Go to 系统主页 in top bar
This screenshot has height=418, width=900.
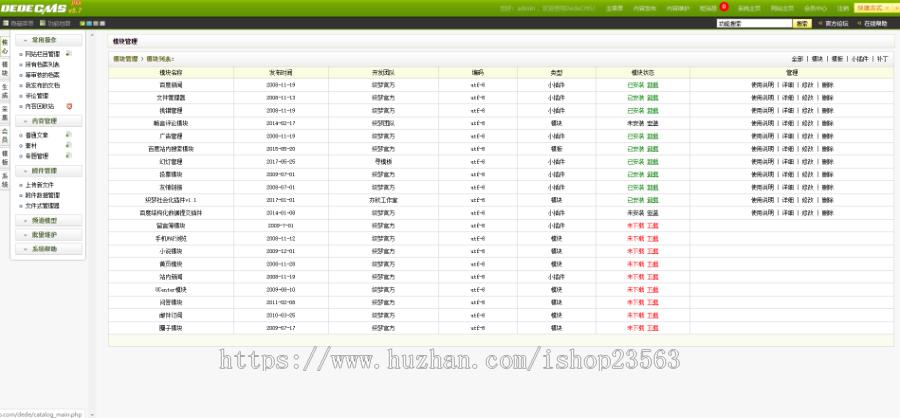(749, 9)
